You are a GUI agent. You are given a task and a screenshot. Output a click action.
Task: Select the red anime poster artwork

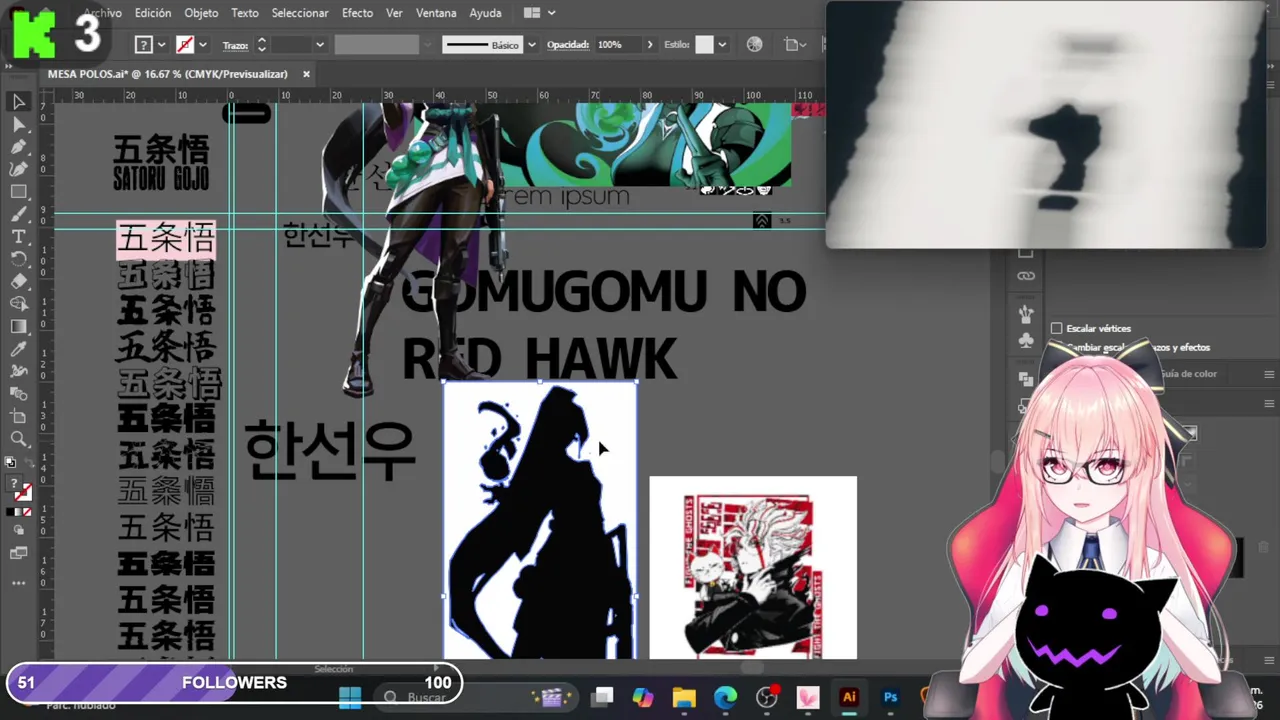(x=753, y=568)
